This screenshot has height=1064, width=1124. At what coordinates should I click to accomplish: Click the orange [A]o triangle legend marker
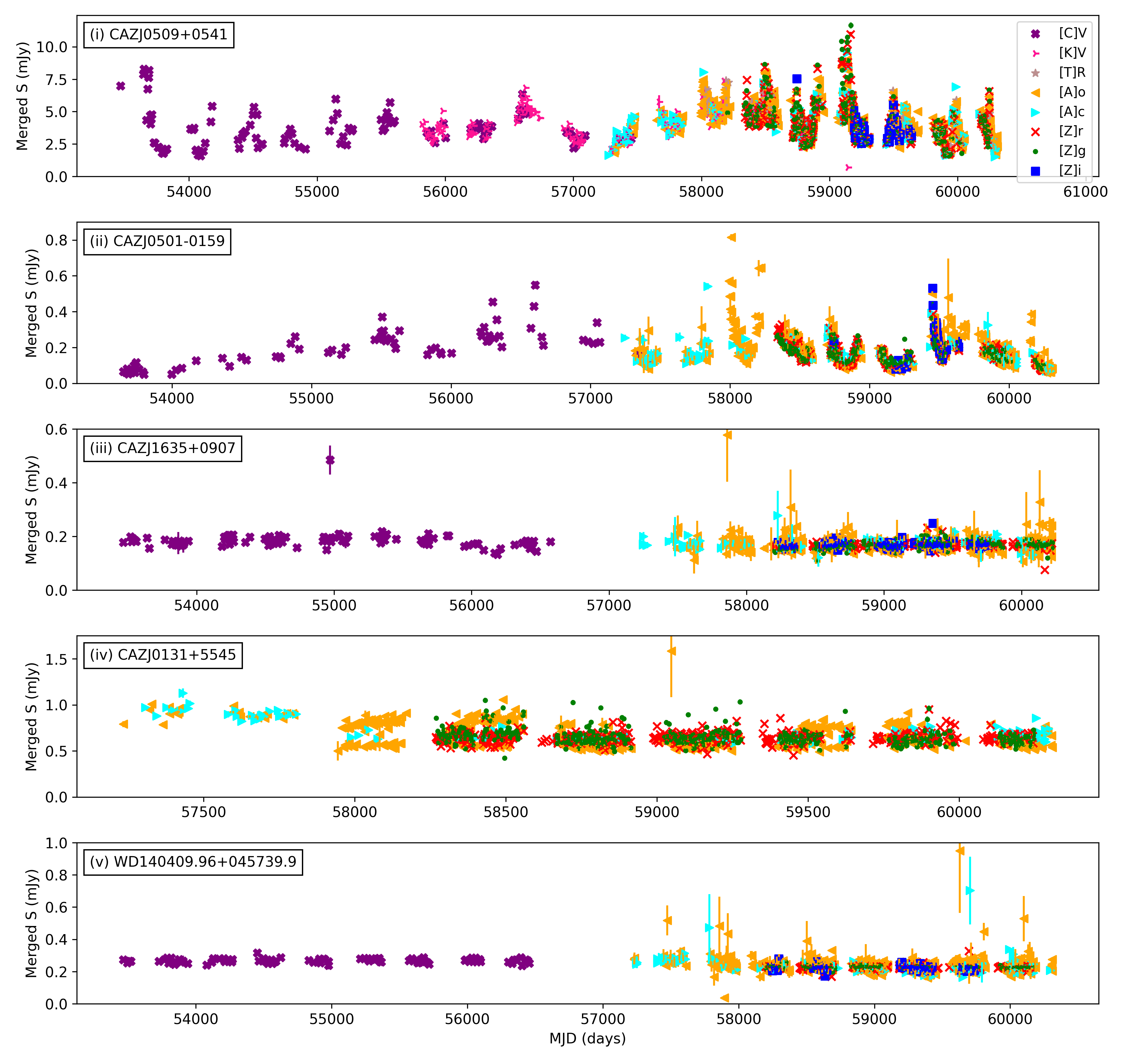coord(1036,92)
